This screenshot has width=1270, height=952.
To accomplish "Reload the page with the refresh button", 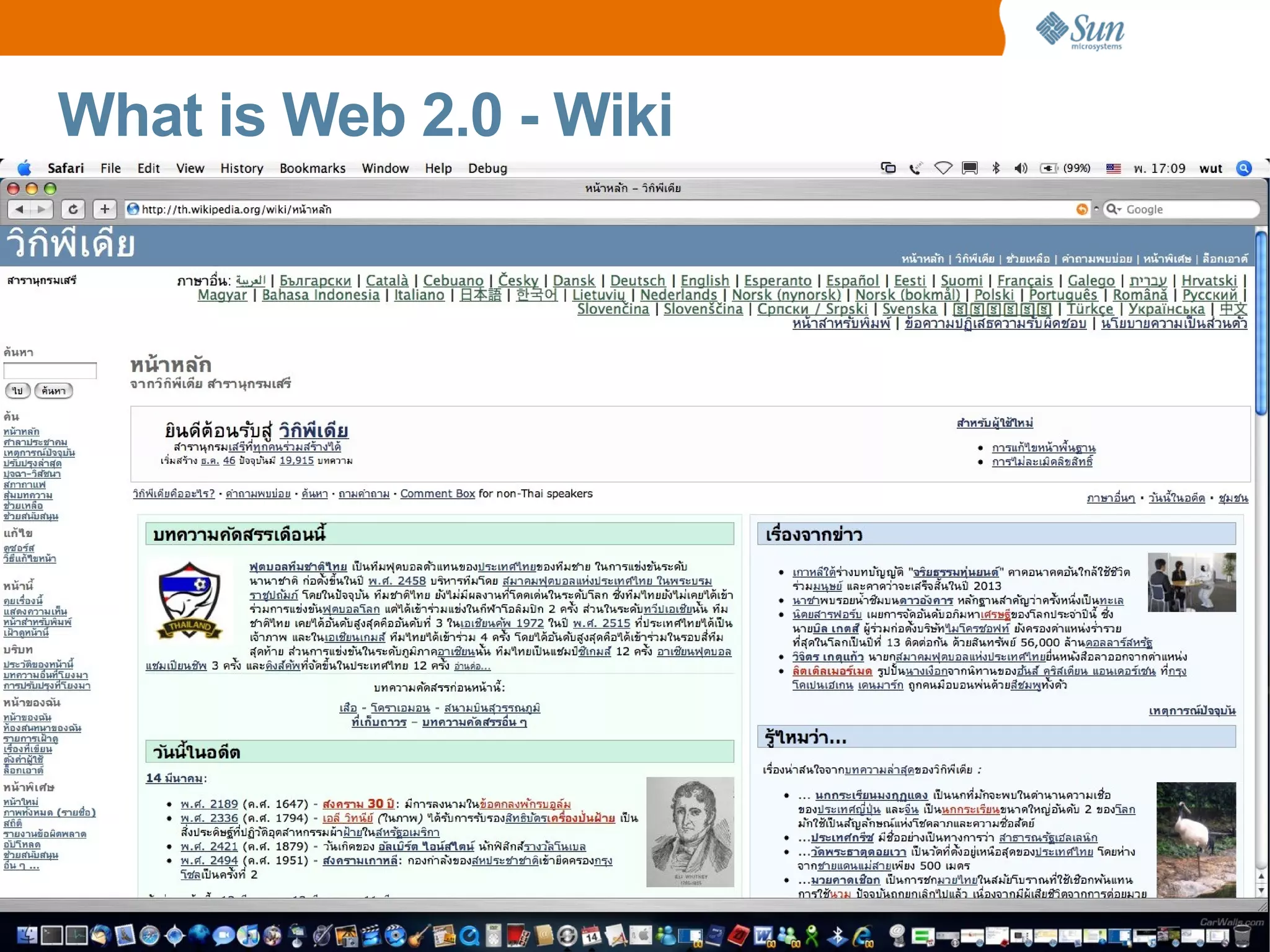I will pyautogui.click(x=73, y=209).
